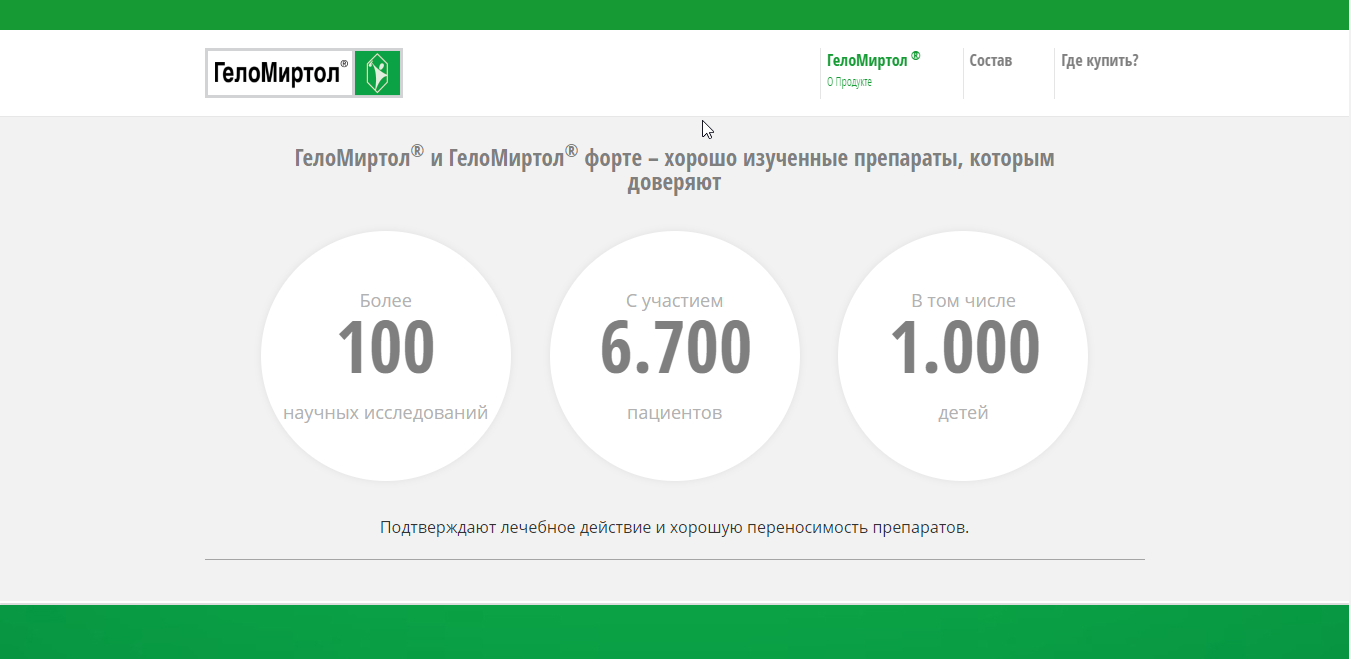The width and height of the screenshot is (1351, 659).
Task: Open the Где купить? navigation item
Action: pos(1100,60)
